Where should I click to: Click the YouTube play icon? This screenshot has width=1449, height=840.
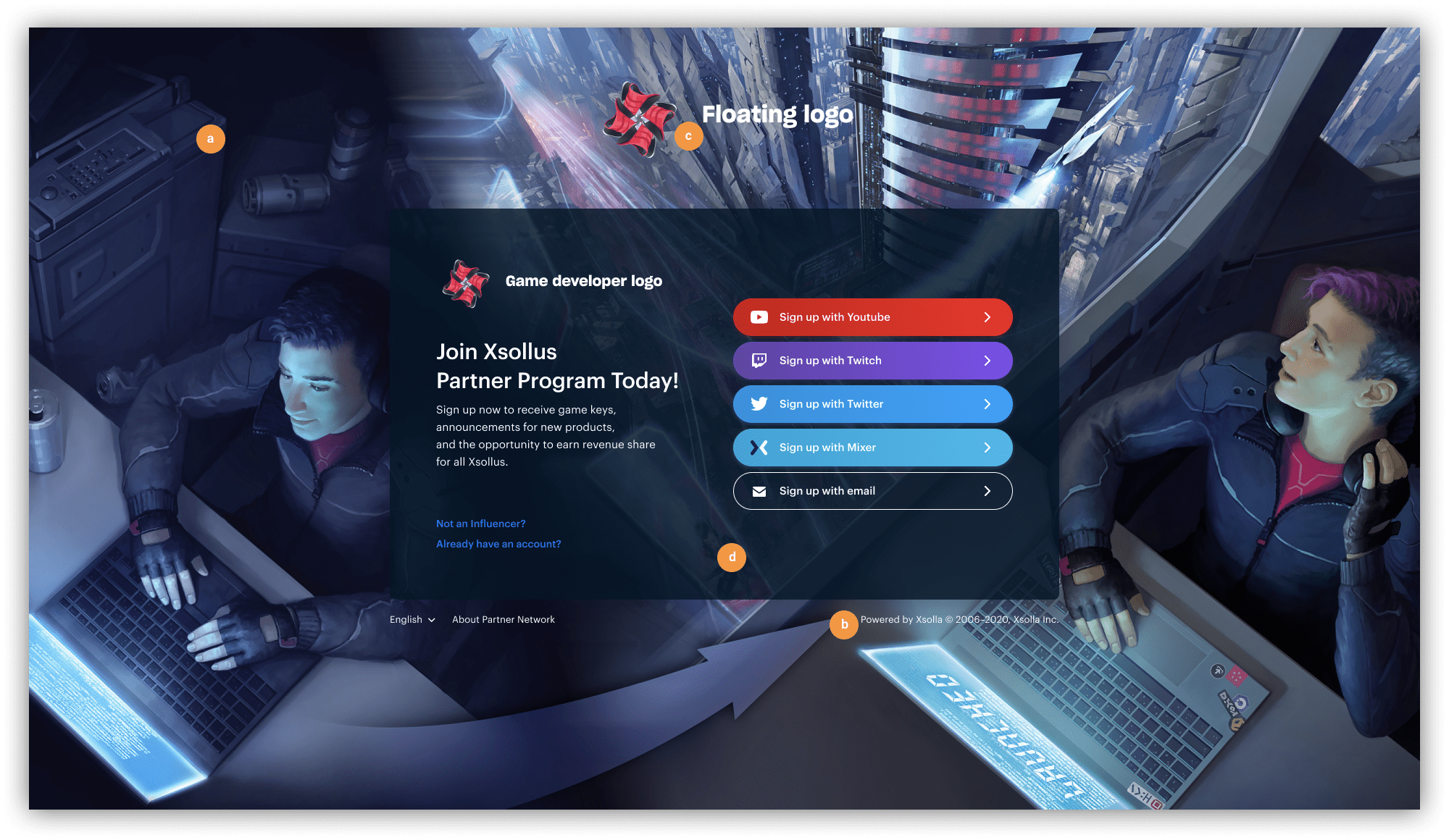[759, 317]
